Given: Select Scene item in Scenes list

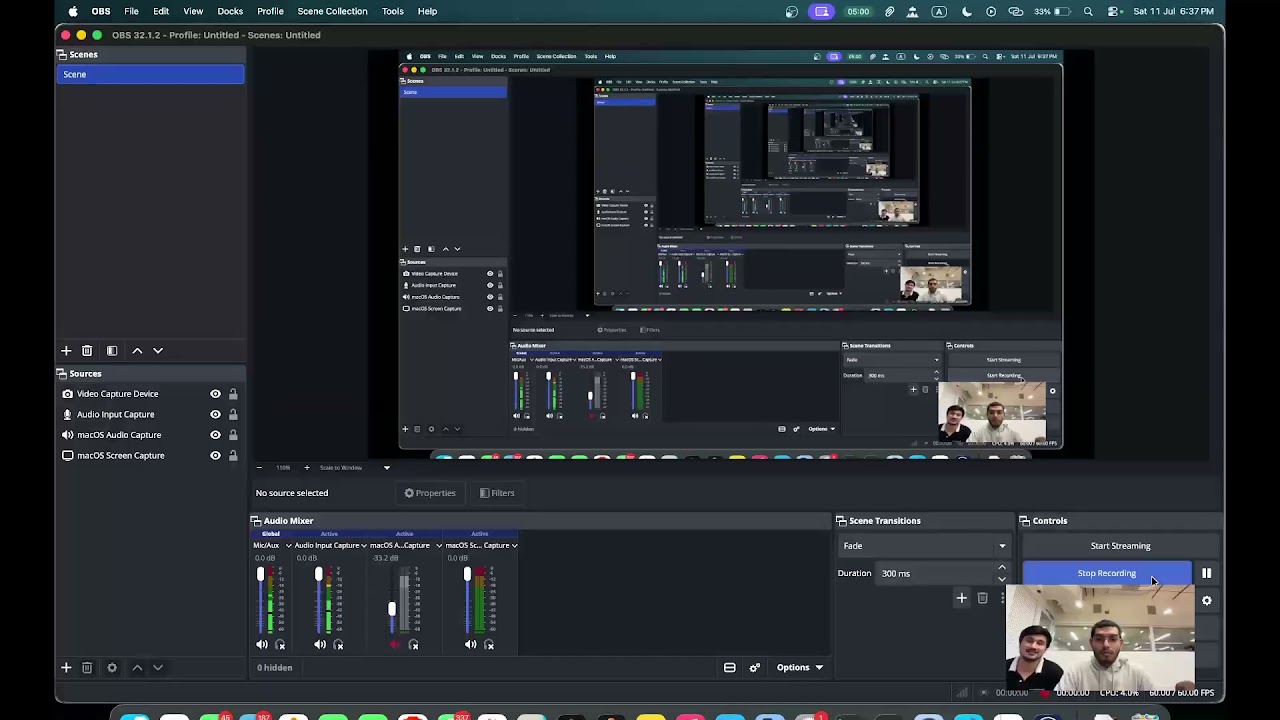Looking at the screenshot, I should [150, 74].
